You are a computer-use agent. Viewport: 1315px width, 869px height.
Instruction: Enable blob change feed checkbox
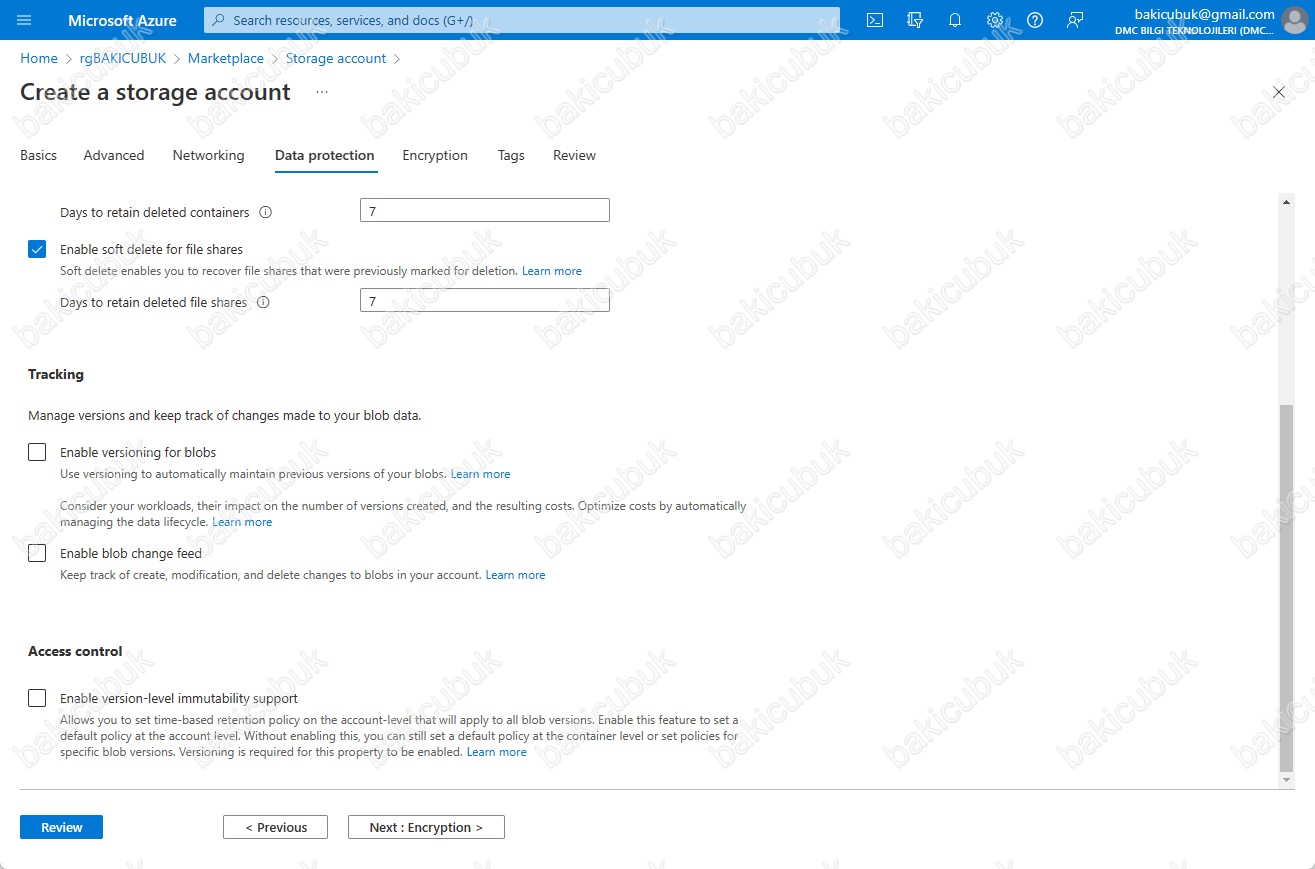click(x=37, y=553)
